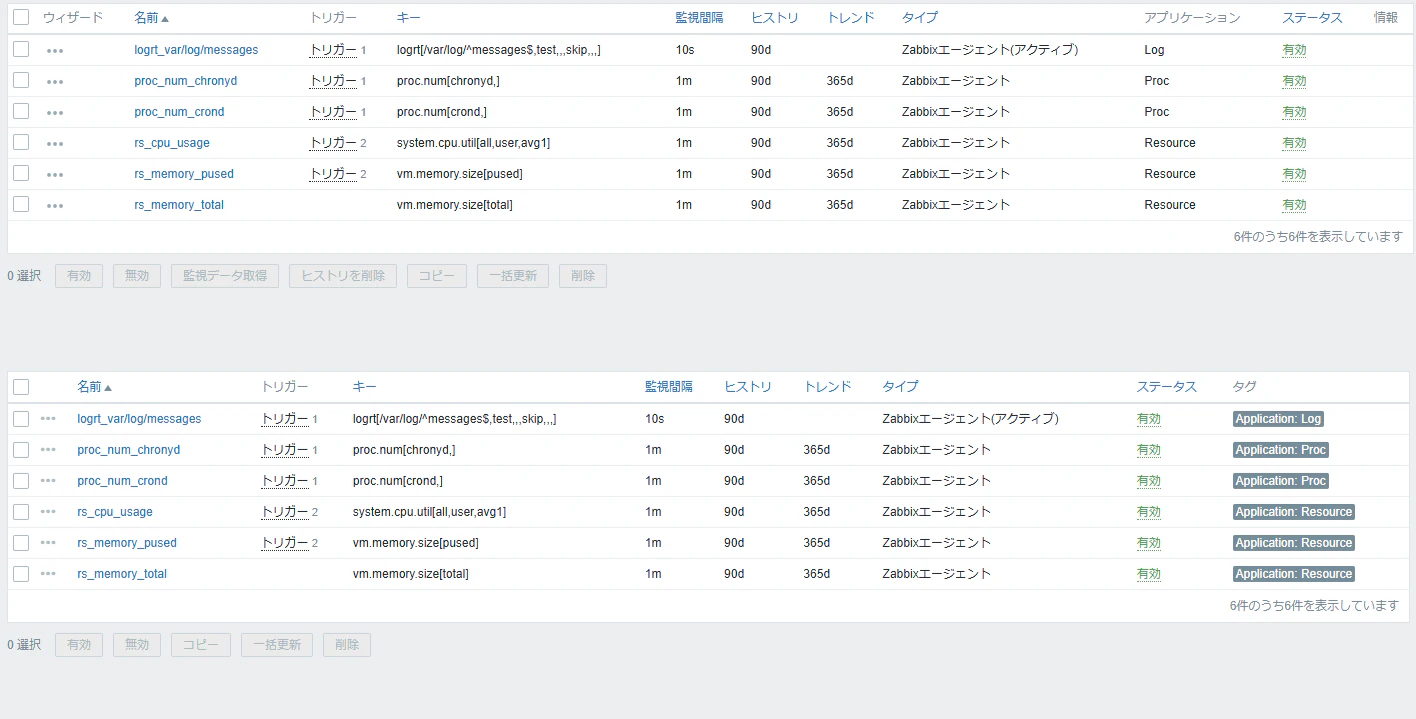Sort upper table by 名前 column
Viewport: 1416px width, 719px height.
[x=151, y=18]
